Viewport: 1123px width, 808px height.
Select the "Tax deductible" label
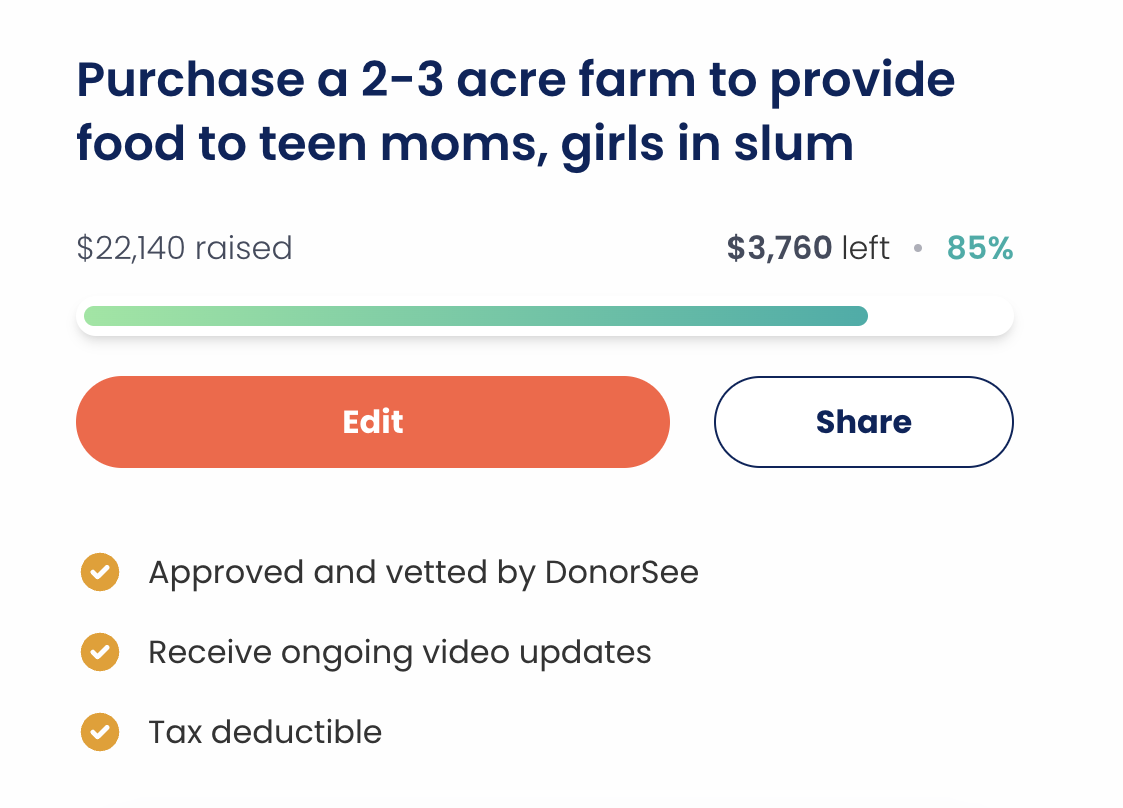265,732
